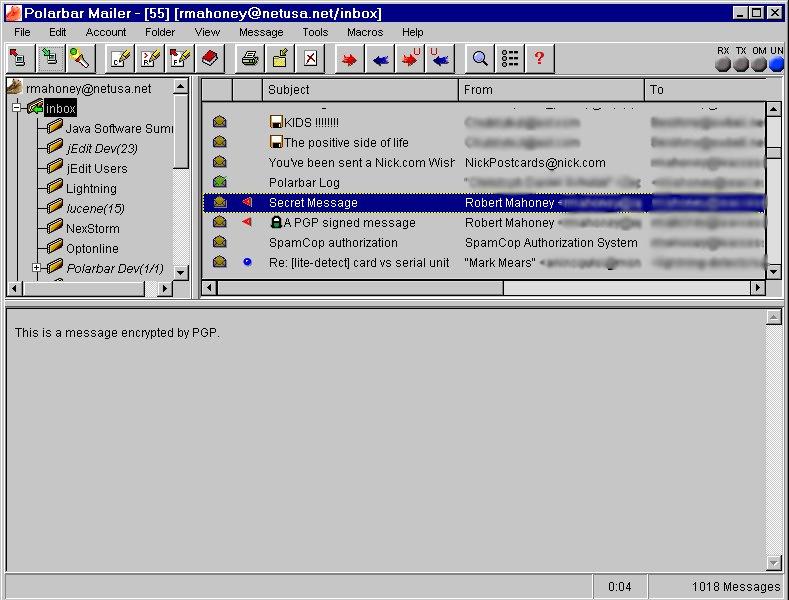This screenshot has width=789, height=600.
Task: Sort messages by the Subject column header
Action: pyautogui.click(x=360, y=90)
